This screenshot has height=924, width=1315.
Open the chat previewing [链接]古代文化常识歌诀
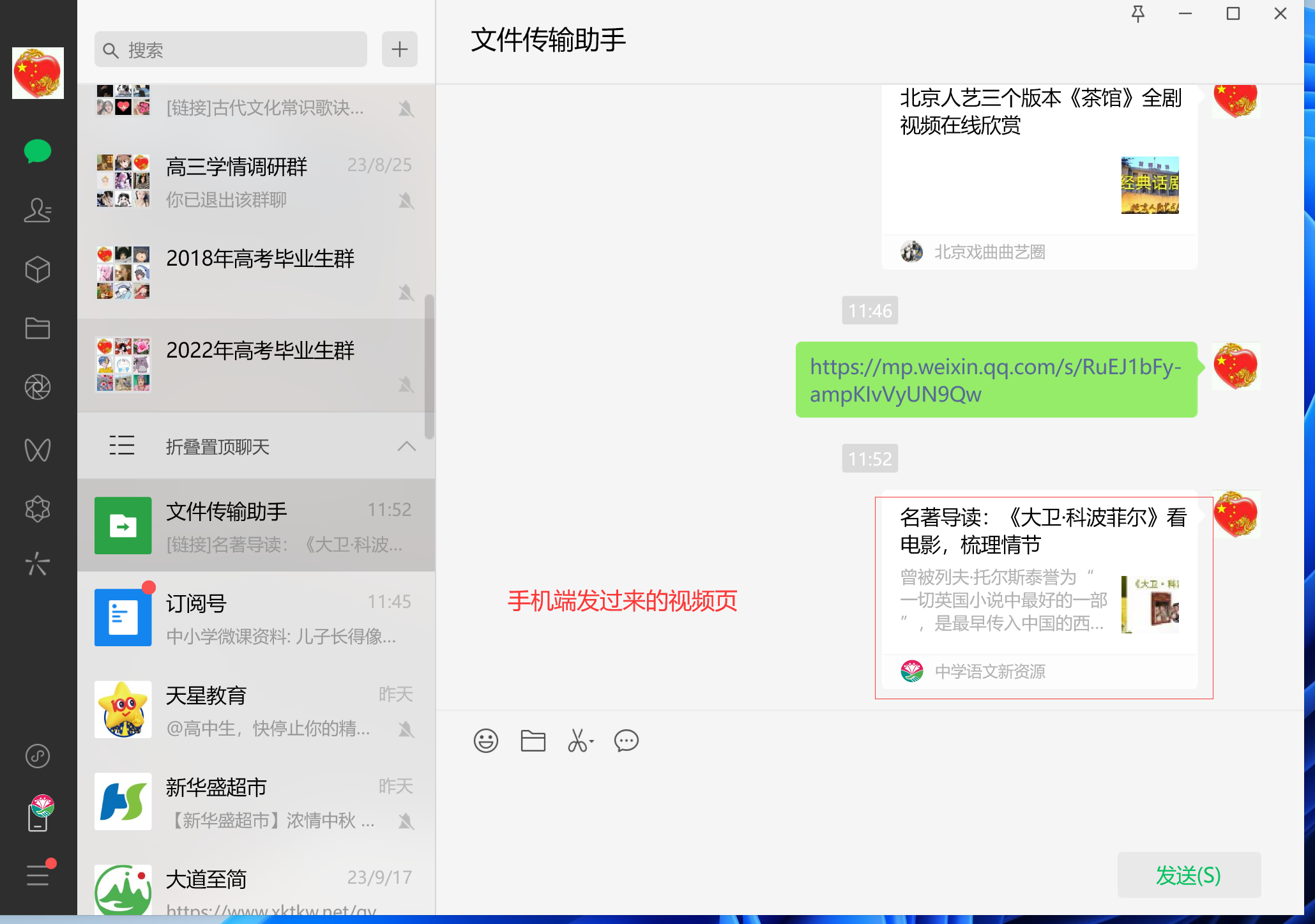256,109
